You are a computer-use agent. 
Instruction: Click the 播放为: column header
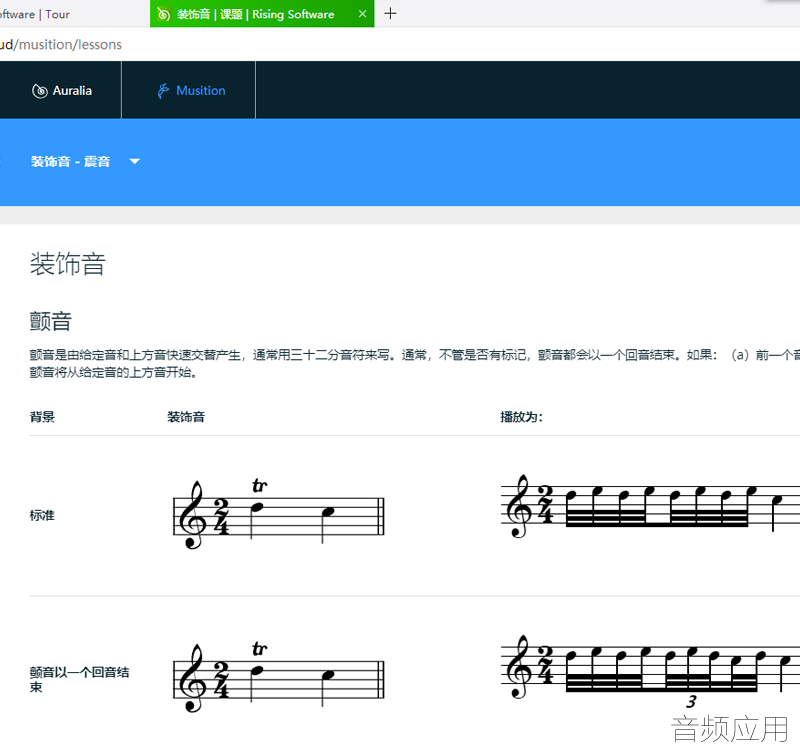(521, 417)
